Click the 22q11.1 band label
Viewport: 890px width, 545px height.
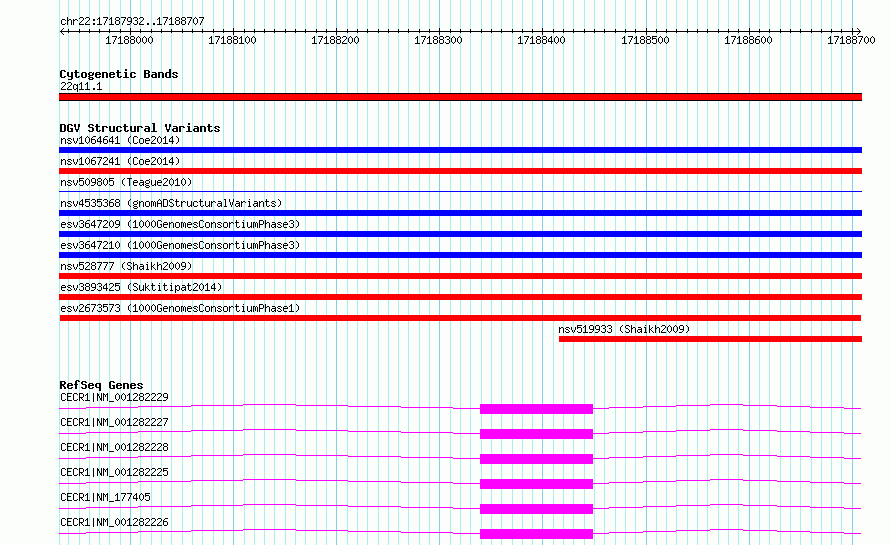81,86
